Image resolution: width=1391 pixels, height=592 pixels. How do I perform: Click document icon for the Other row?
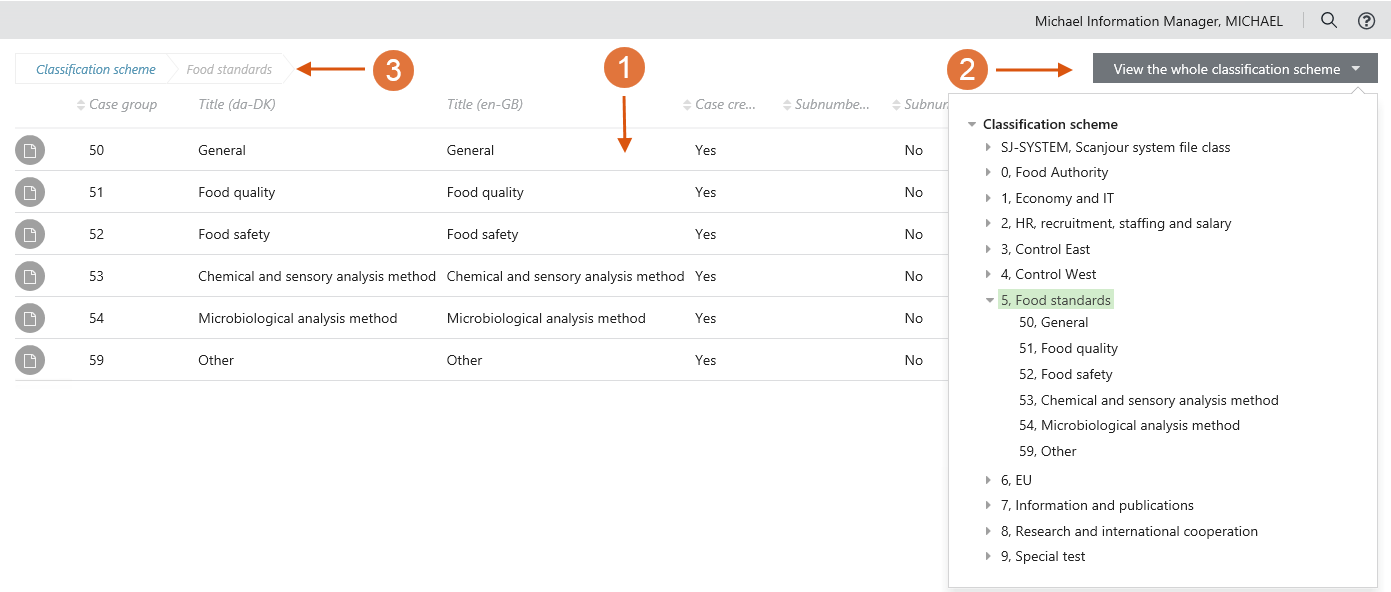(x=30, y=360)
